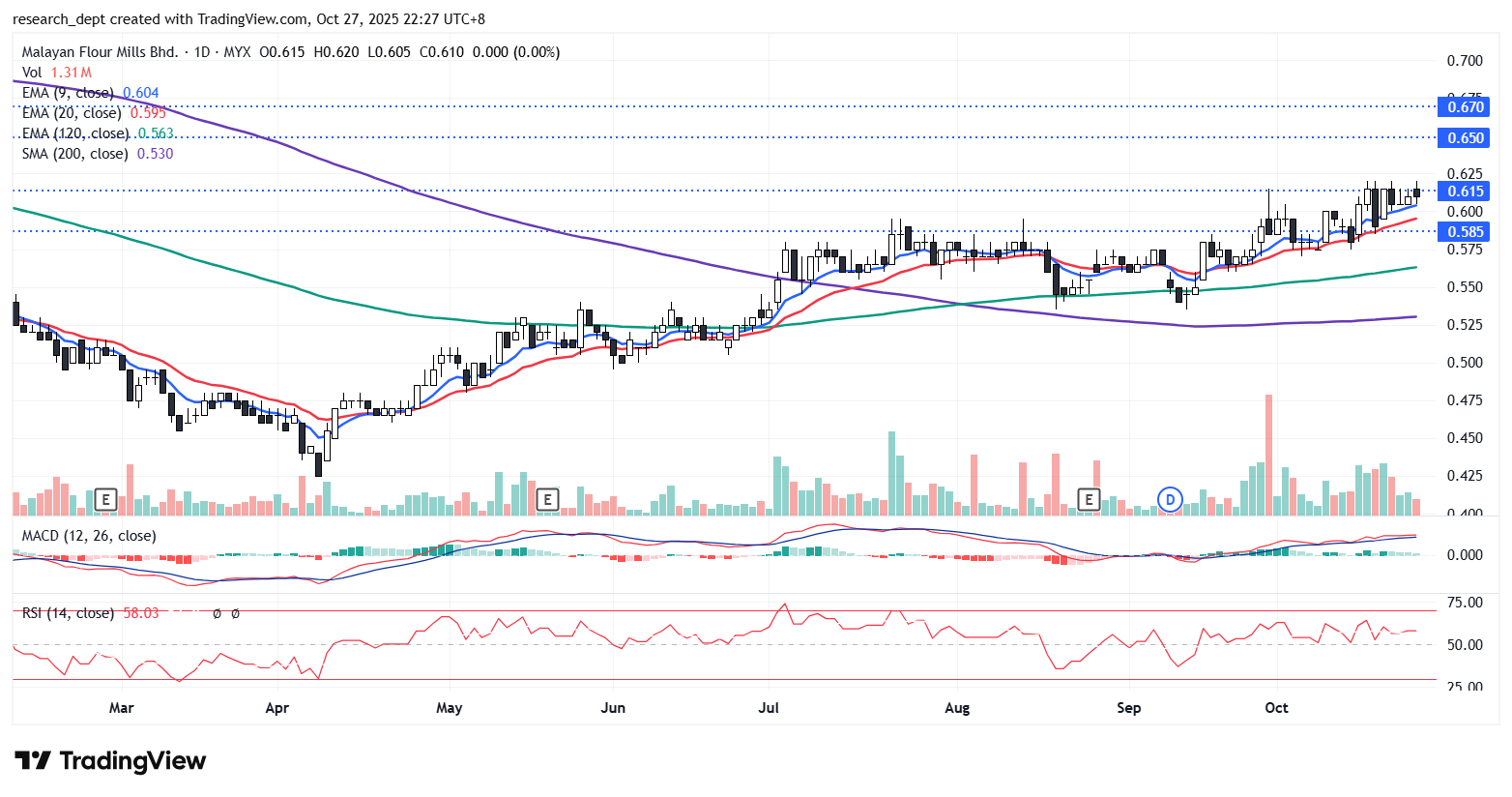The image size is (1512, 797).
Task: Click the TradingView logo at bottom left
Action: 110,761
